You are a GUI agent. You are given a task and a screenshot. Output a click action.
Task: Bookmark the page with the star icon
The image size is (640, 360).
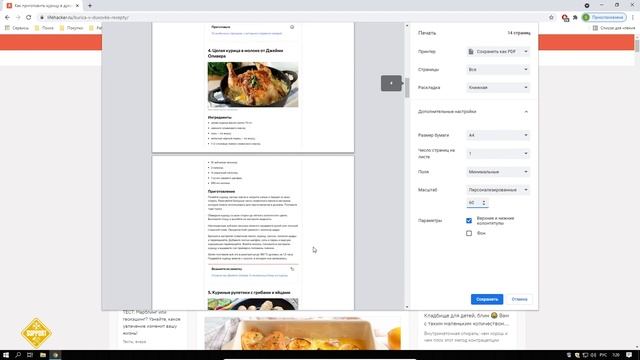click(x=551, y=18)
